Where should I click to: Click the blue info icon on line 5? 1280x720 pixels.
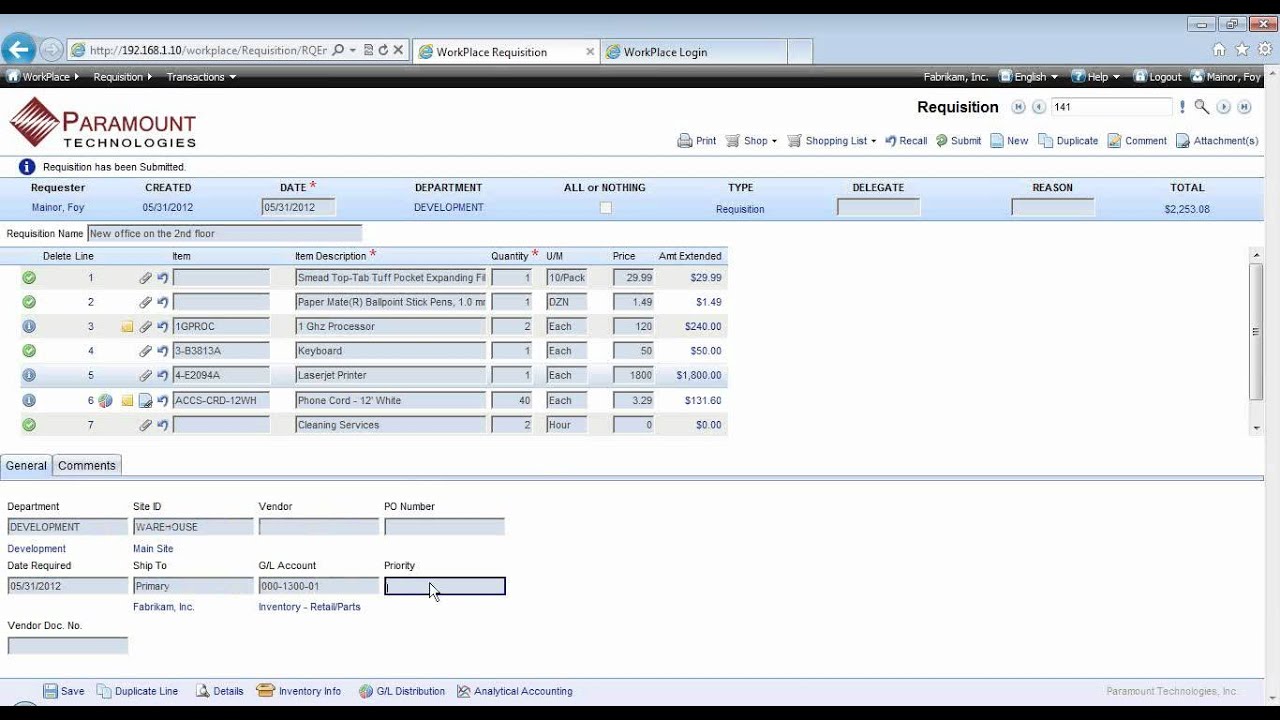(x=29, y=376)
